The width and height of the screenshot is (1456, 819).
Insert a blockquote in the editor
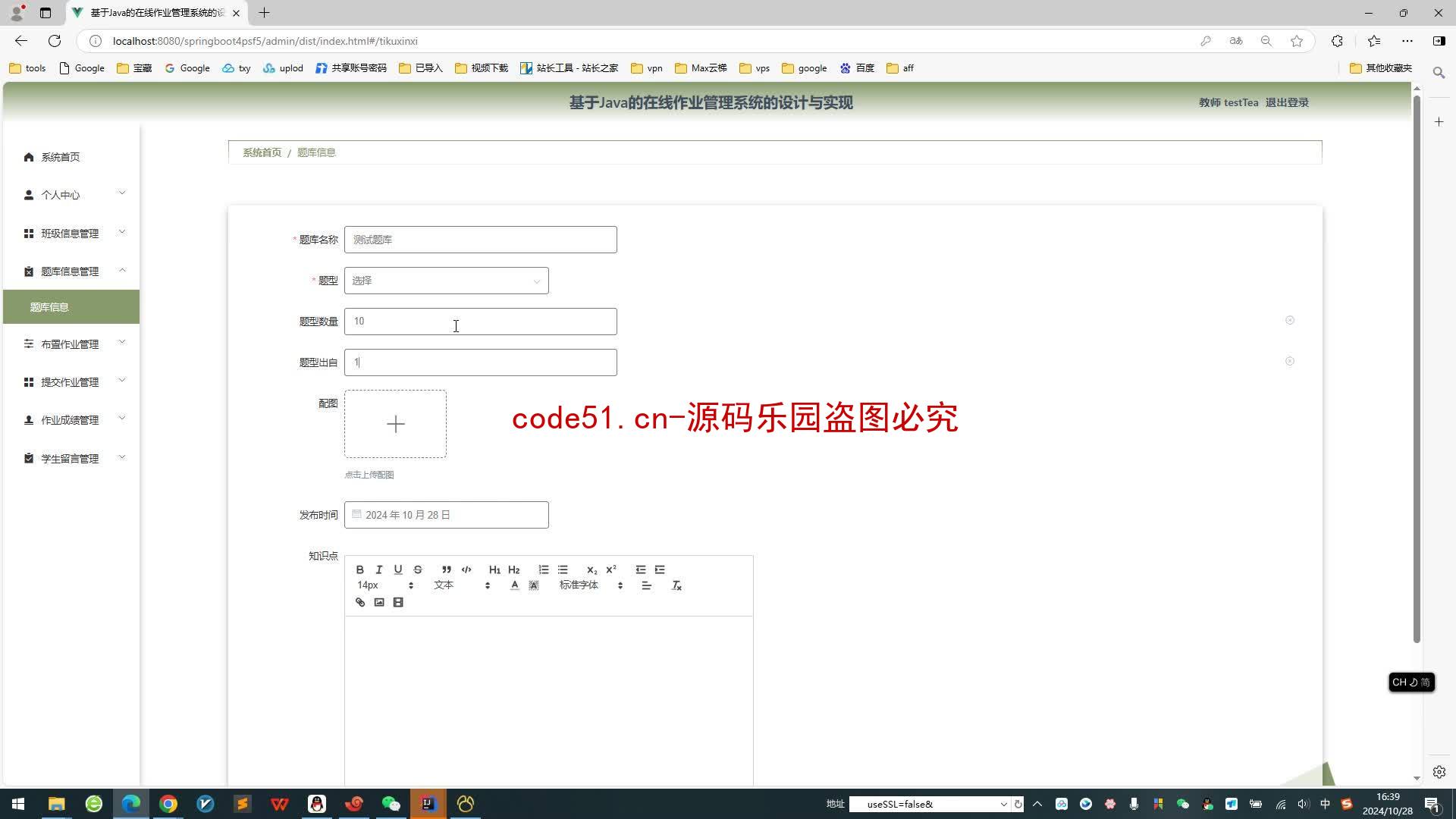click(447, 570)
